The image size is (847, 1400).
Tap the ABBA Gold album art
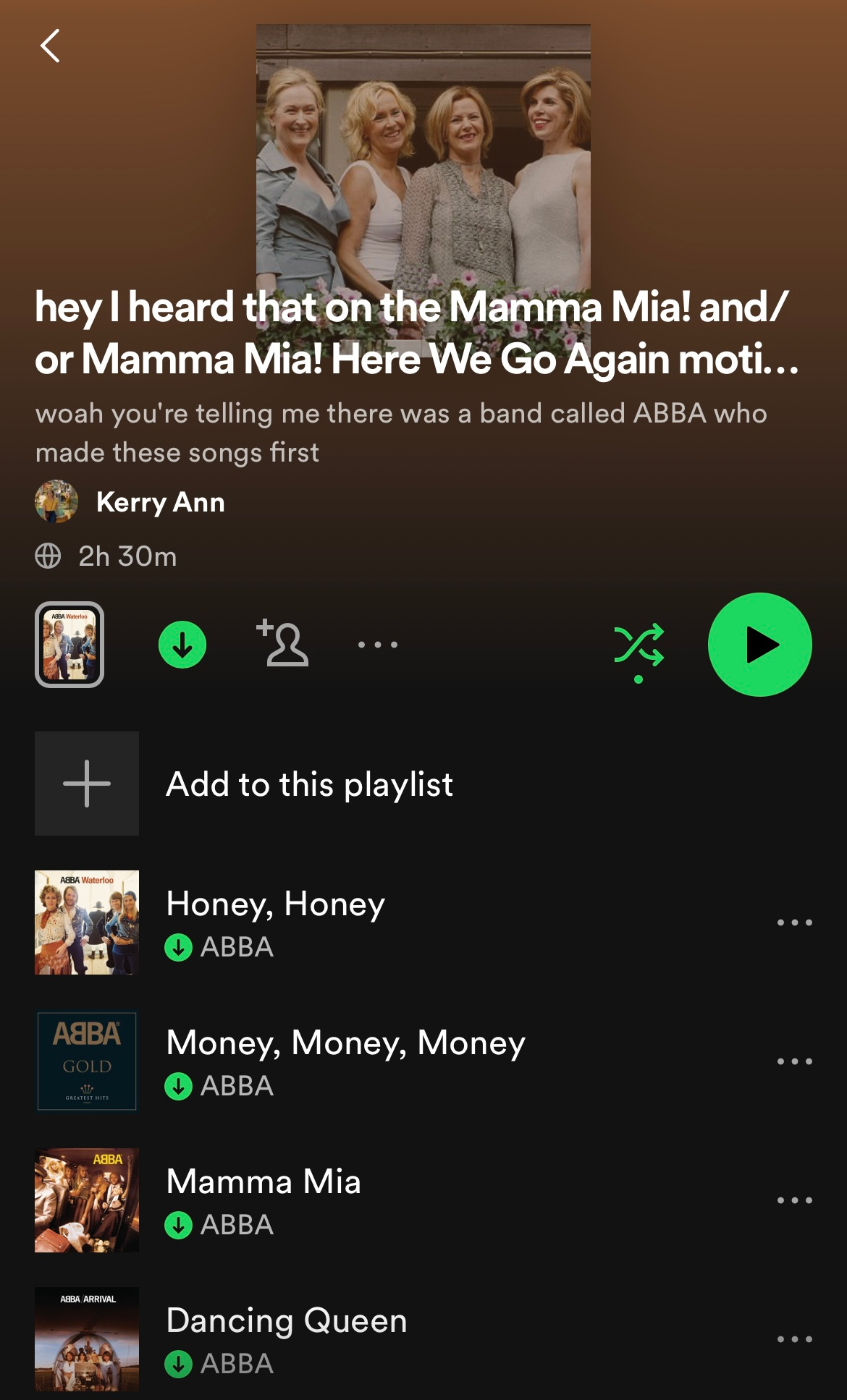(87, 1061)
